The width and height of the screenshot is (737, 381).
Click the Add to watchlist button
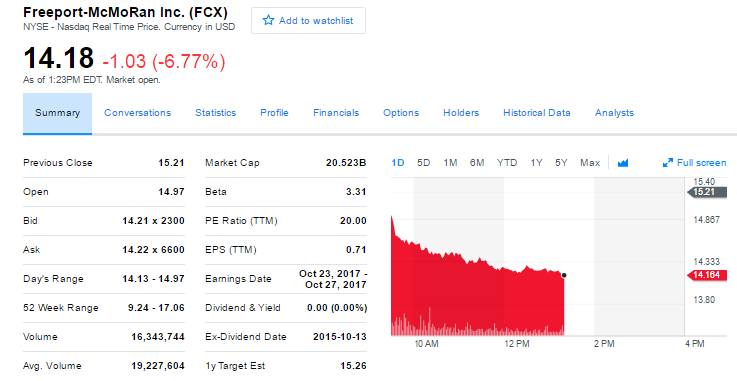308,21
